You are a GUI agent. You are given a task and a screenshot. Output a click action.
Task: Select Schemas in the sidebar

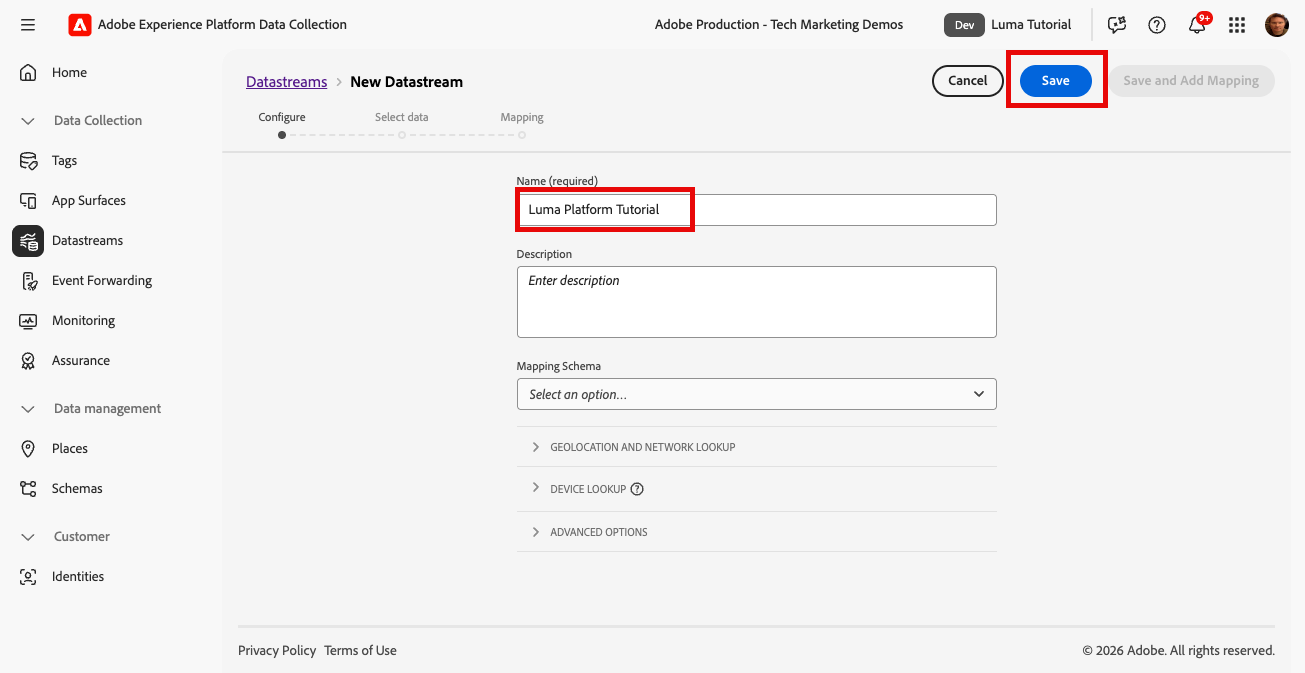pyautogui.click(x=77, y=489)
